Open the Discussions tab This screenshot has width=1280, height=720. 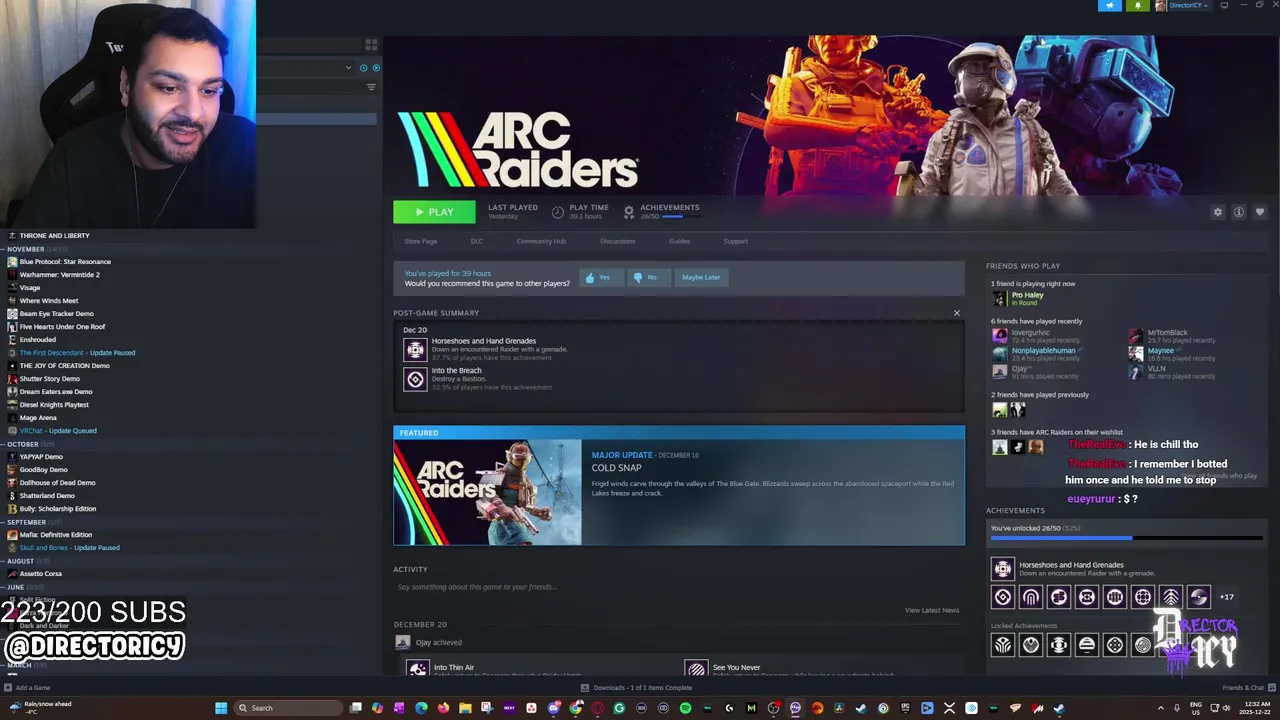[x=617, y=241]
